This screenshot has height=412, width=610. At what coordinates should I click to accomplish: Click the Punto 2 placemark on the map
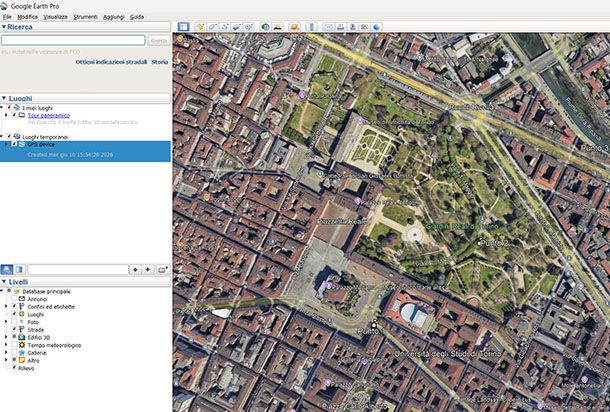click(479, 242)
